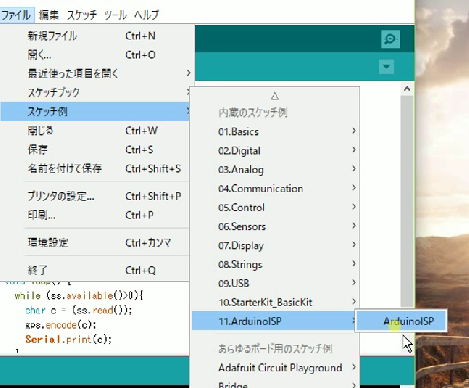Click the while (ss.available()>0){ code line
469x388 pixels.
(x=79, y=296)
